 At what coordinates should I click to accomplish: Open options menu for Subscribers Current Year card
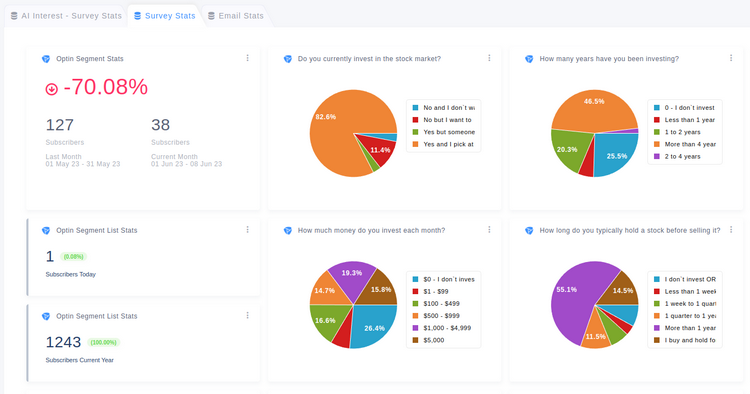pos(247,315)
